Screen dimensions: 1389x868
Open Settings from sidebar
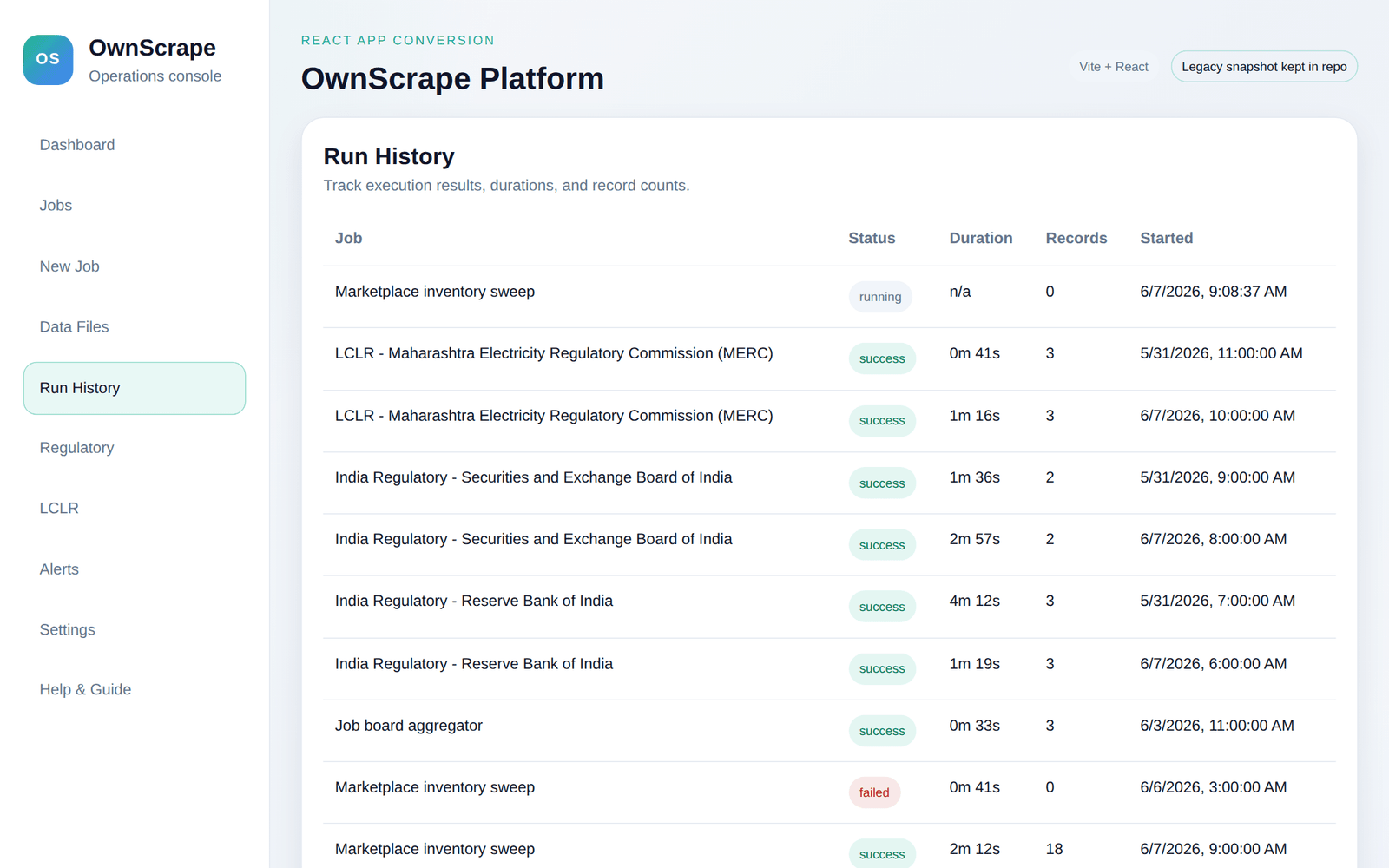pos(135,630)
